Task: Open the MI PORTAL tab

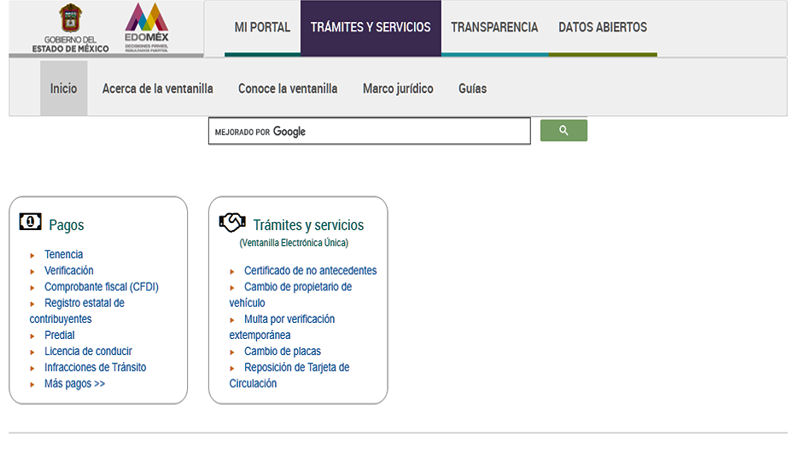Action: (262, 27)
